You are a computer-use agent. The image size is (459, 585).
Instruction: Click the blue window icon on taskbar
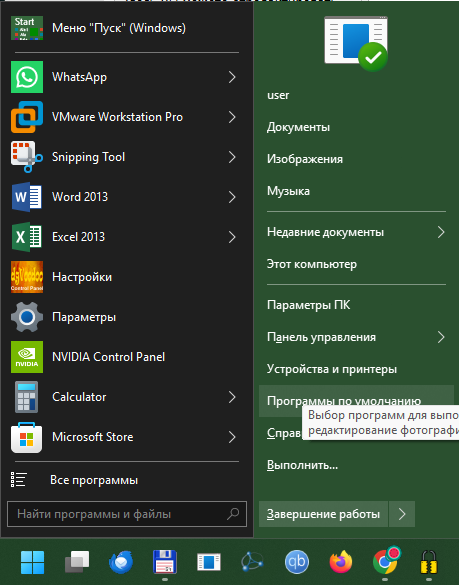click(209, 562)
